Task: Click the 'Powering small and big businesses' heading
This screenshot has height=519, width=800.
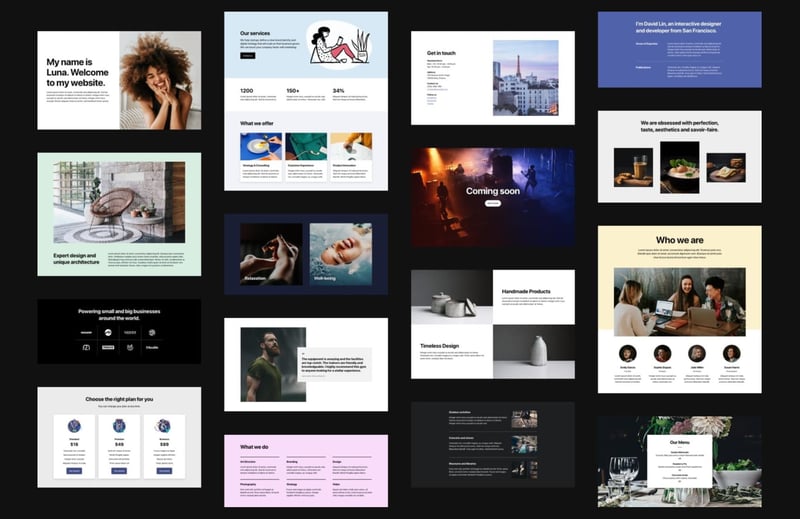Action: pos(119,314)
